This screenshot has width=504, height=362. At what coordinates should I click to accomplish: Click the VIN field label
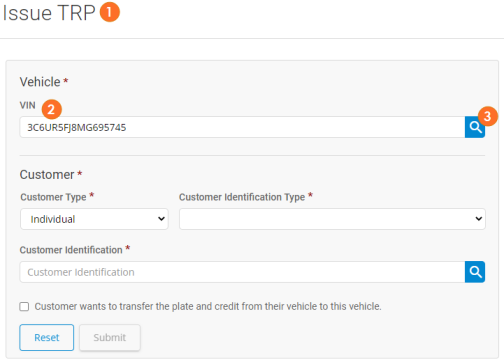tap(27, 105)
